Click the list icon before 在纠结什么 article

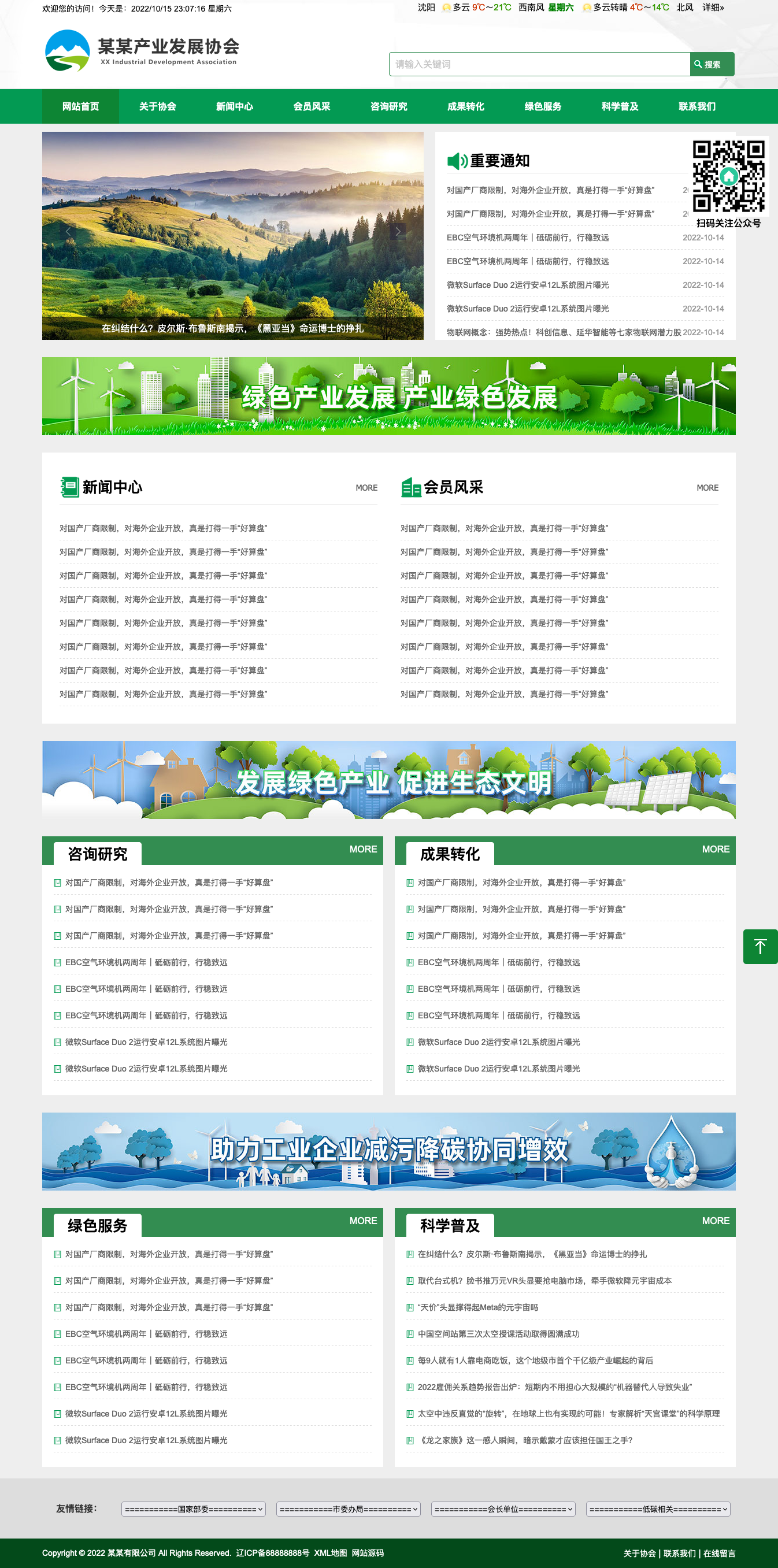[x=410, y=1254]
